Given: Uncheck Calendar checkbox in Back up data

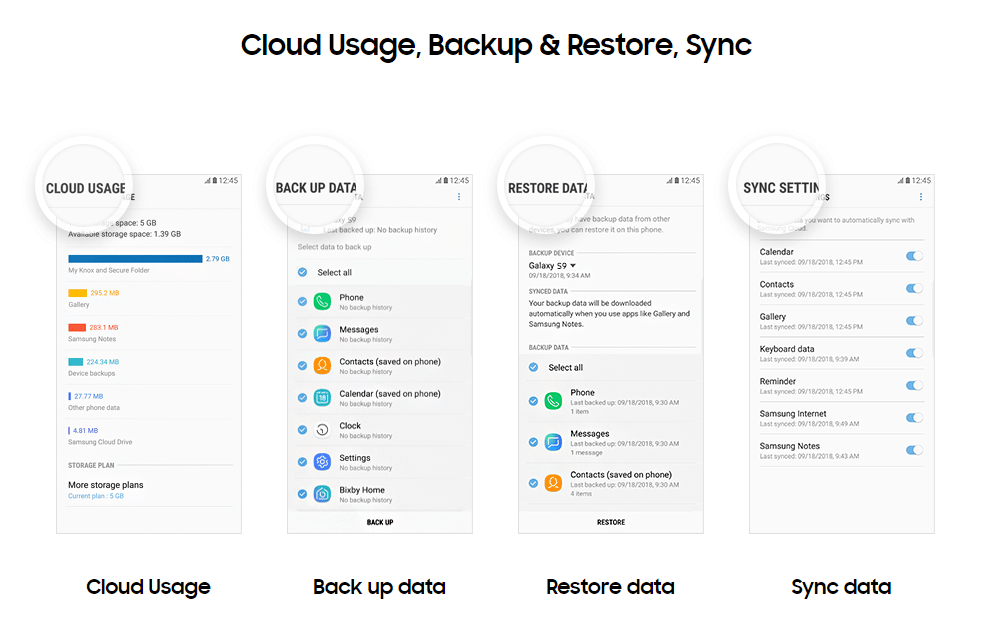Looking at the screenshot, I should tap(302, 398).
